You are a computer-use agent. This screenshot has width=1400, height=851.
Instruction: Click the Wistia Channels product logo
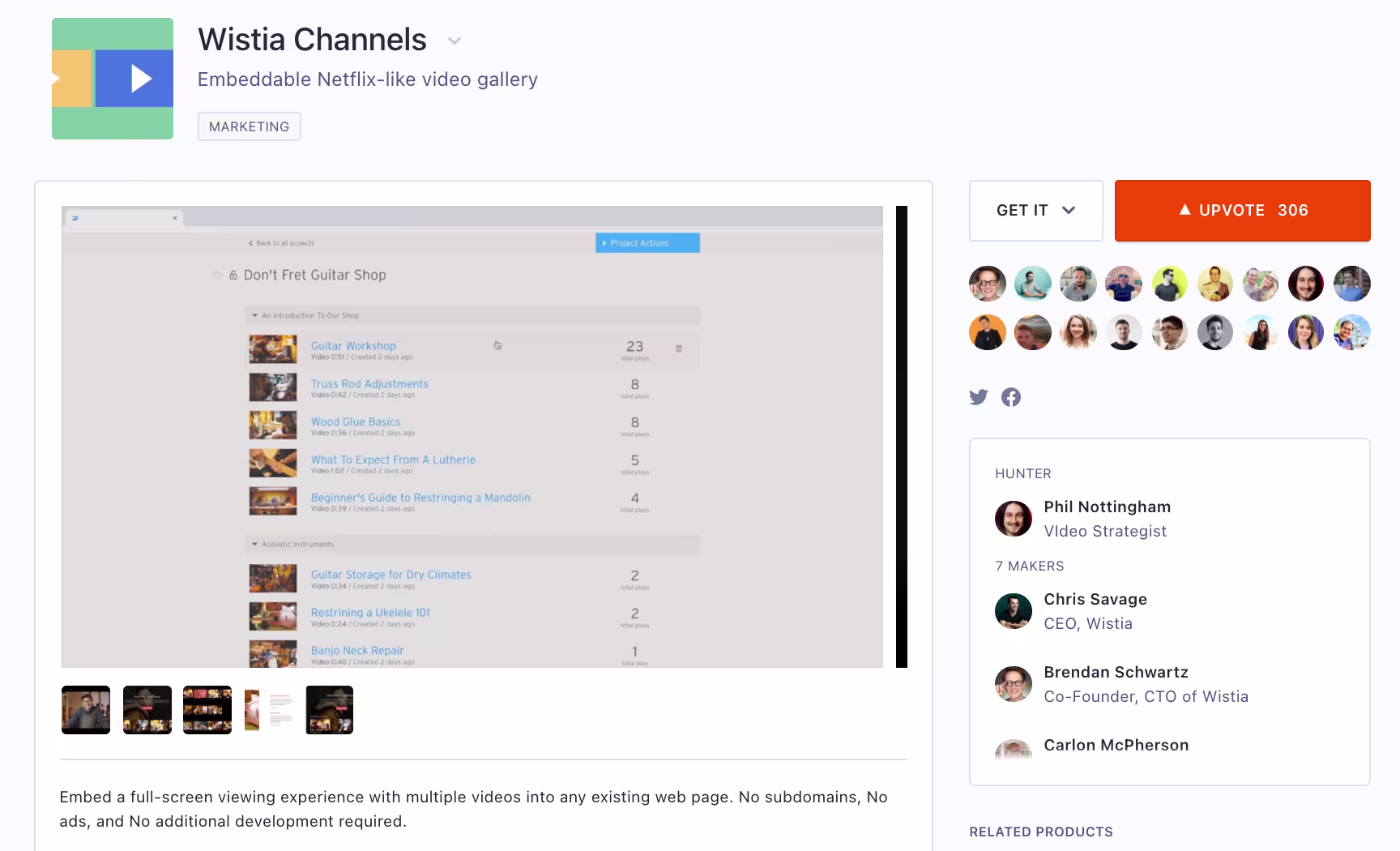[113, 79]
